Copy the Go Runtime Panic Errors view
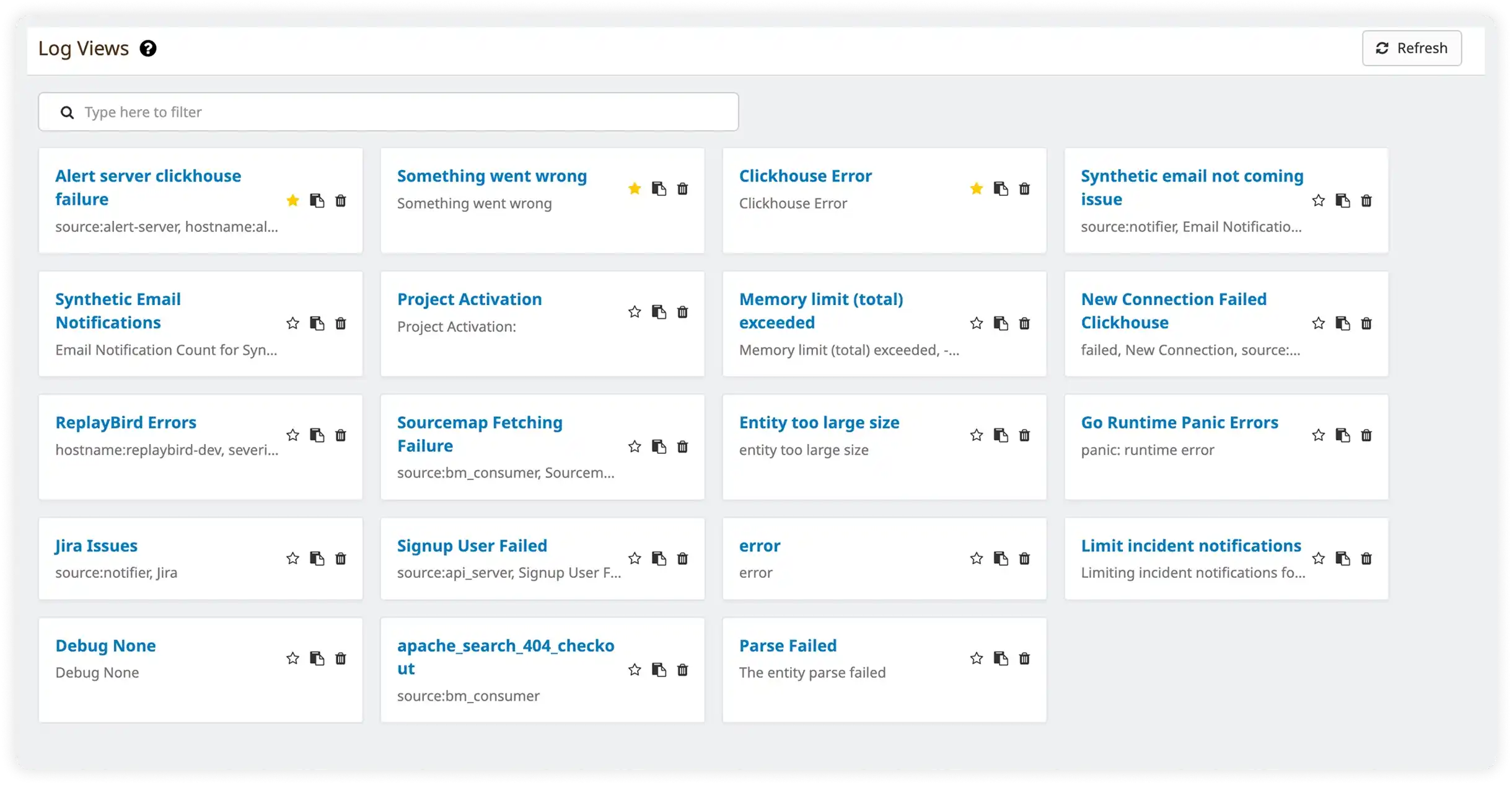The height and width of the screenshot is (785, 1512). click(1343, 435)
